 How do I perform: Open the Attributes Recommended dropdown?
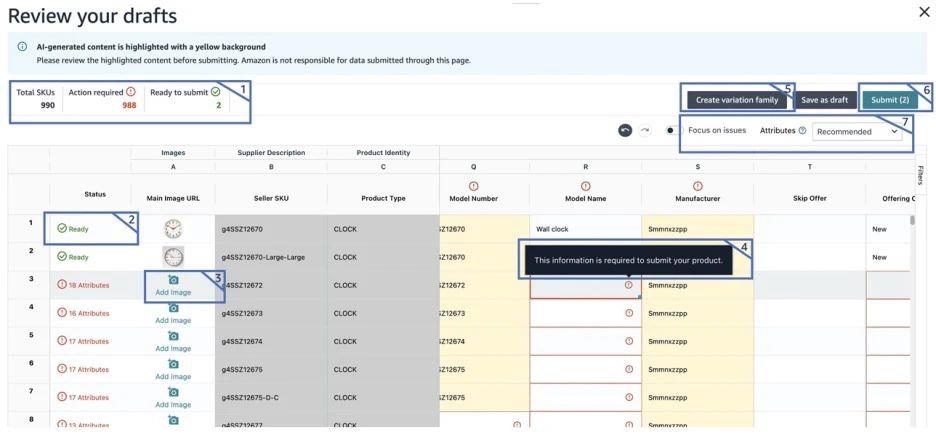tap(857, 131)
